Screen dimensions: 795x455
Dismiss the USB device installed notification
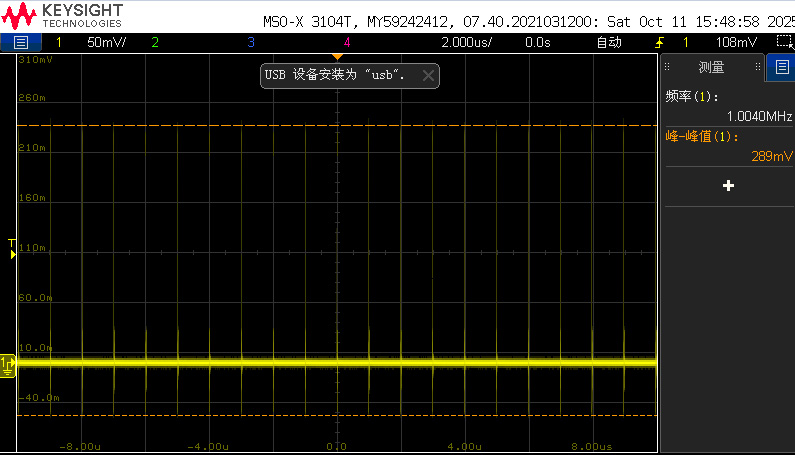(x=428, y=75)
